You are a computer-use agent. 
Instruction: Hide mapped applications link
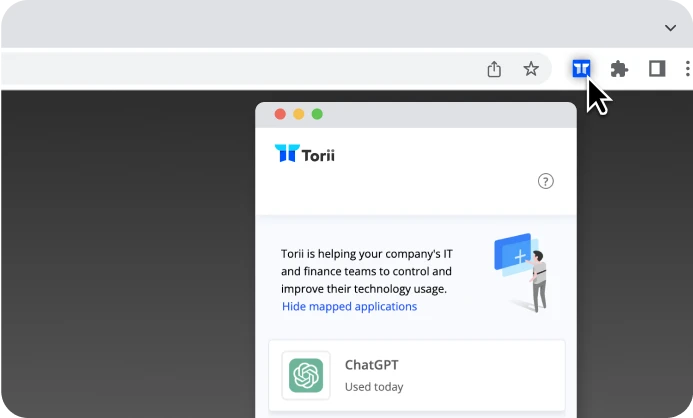pos(349,306)
